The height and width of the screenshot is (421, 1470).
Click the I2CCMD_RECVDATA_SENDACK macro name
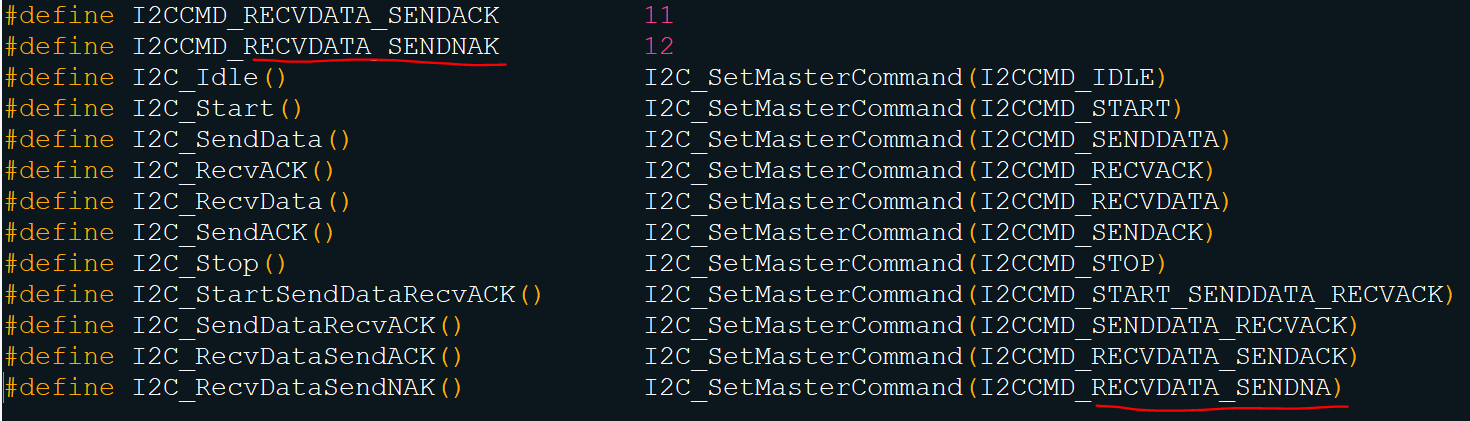(315, 16)
